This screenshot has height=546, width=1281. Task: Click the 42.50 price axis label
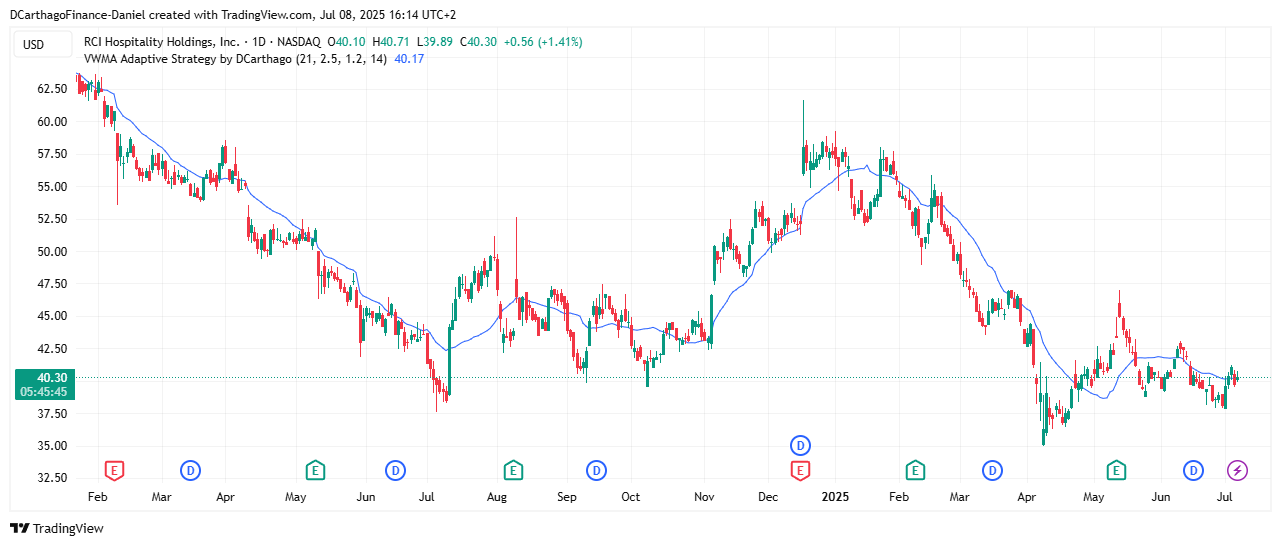(51, 349)
